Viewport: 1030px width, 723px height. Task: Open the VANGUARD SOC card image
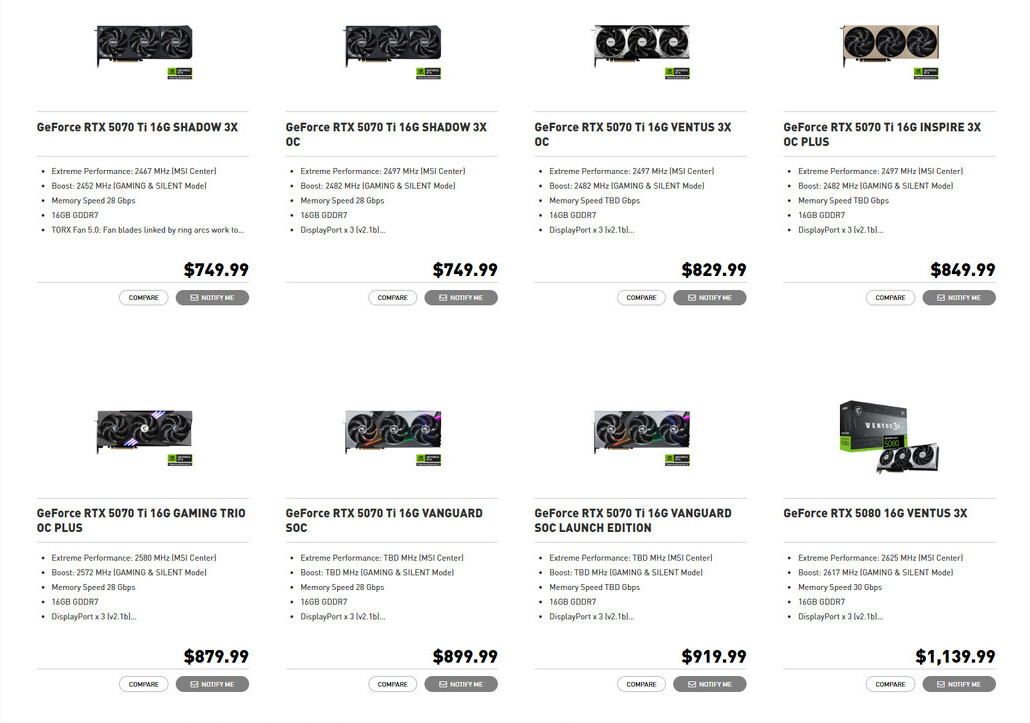pyautogui.click(x=393, y=438)
